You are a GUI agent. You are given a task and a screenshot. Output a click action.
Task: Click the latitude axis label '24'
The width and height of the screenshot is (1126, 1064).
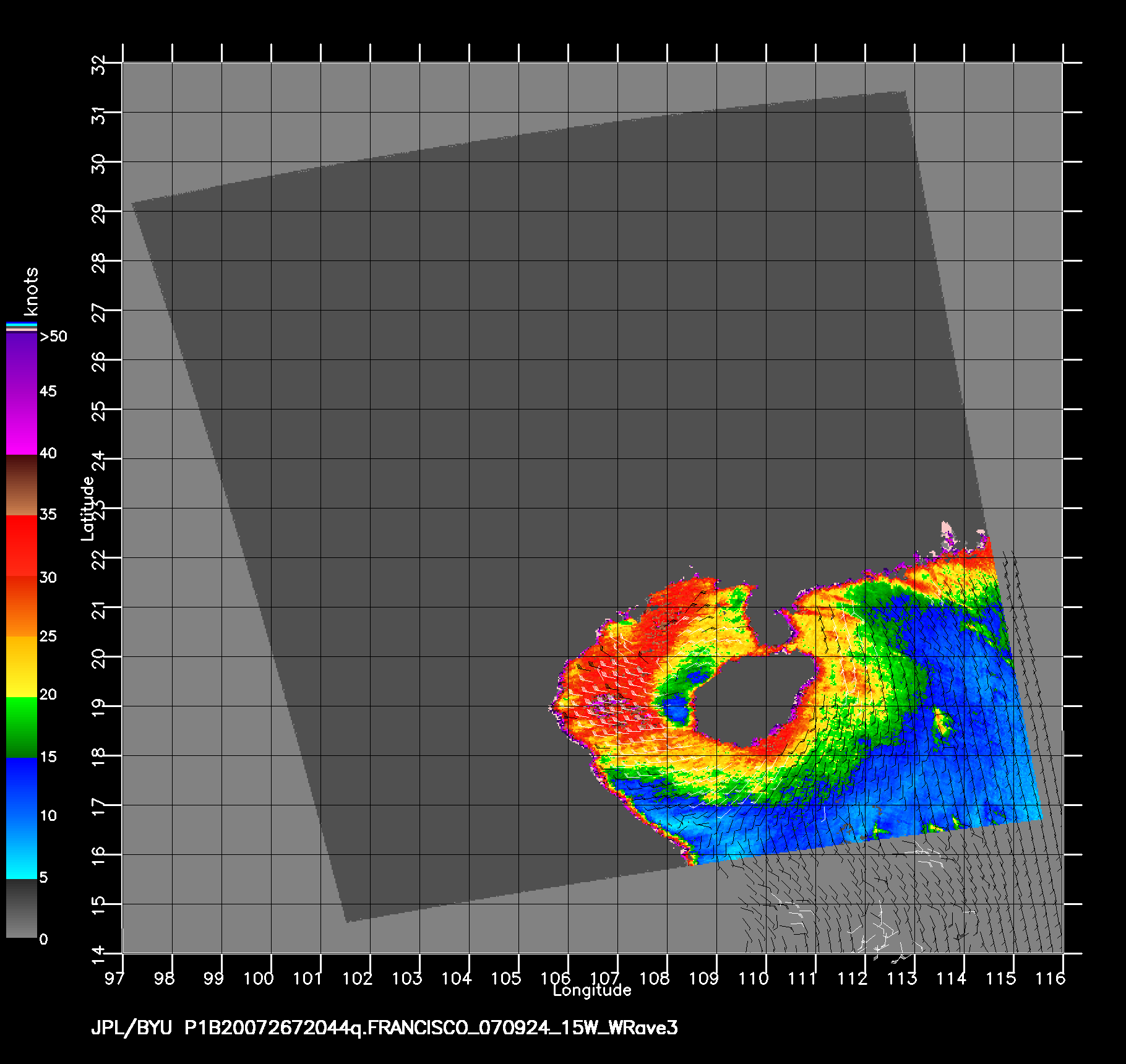pos(98,461)
